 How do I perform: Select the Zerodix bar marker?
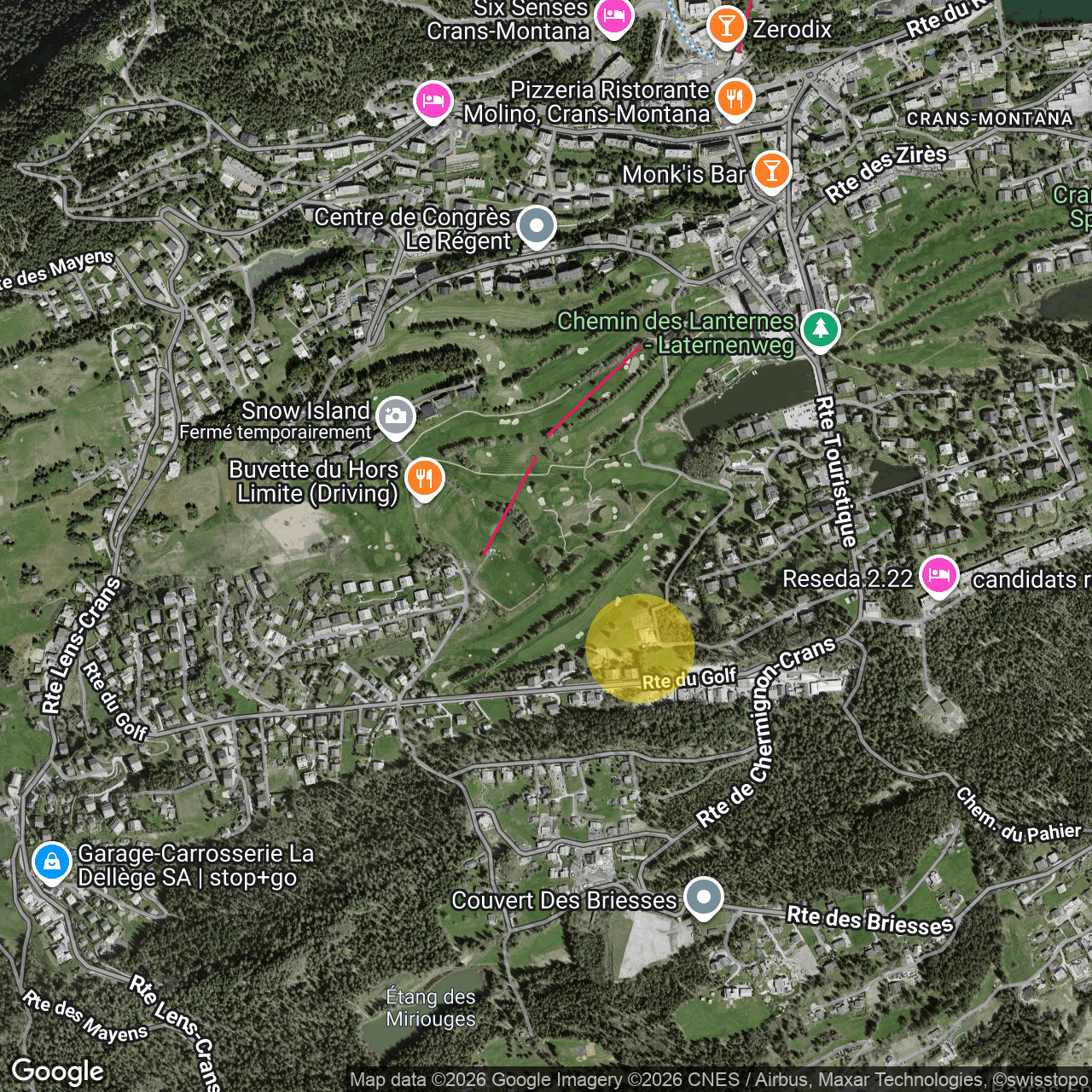(727, 26)
